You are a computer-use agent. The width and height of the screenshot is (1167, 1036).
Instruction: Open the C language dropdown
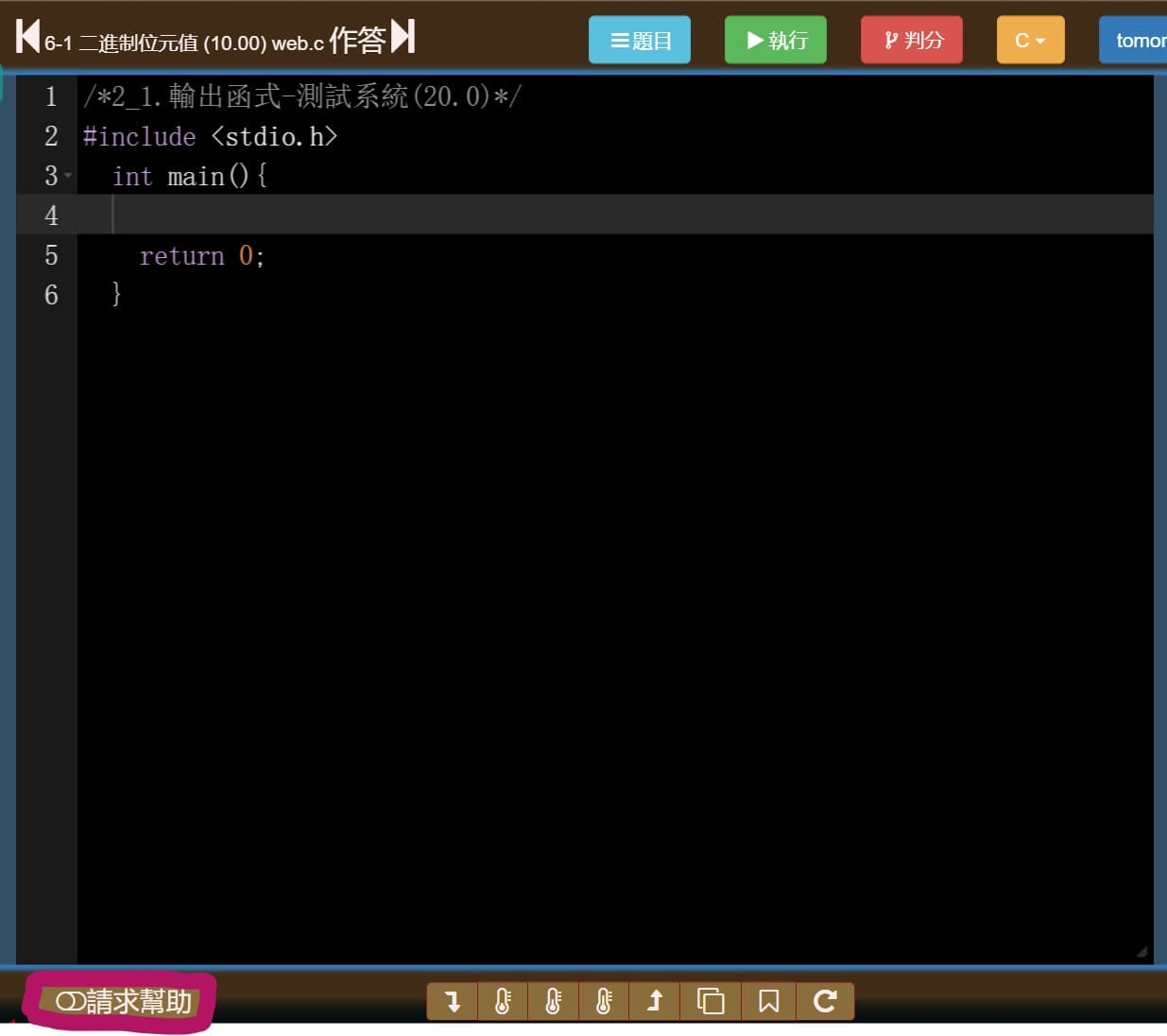(x=1030, y=41)
